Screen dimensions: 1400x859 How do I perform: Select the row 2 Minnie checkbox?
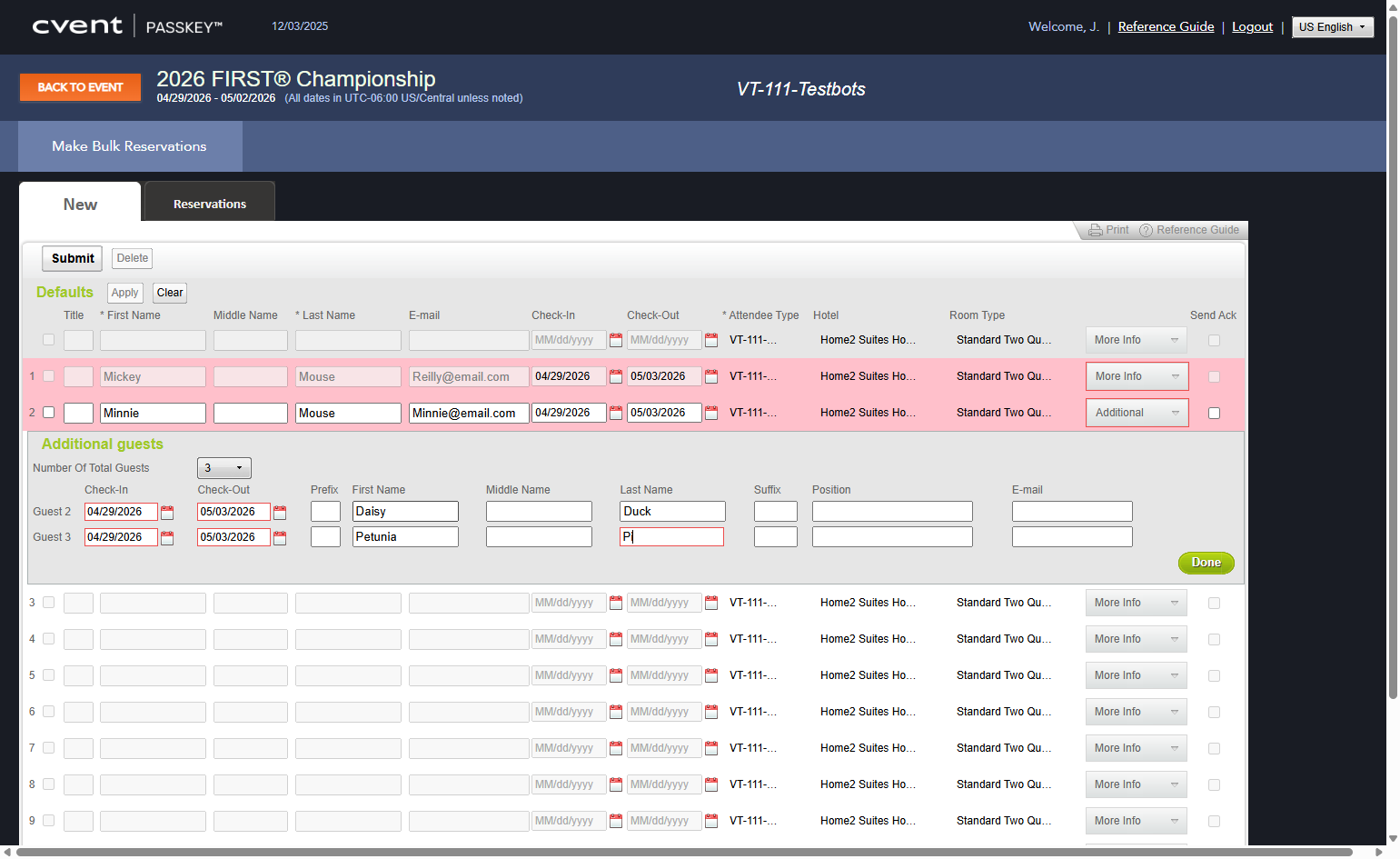click(x=49, y=413)
